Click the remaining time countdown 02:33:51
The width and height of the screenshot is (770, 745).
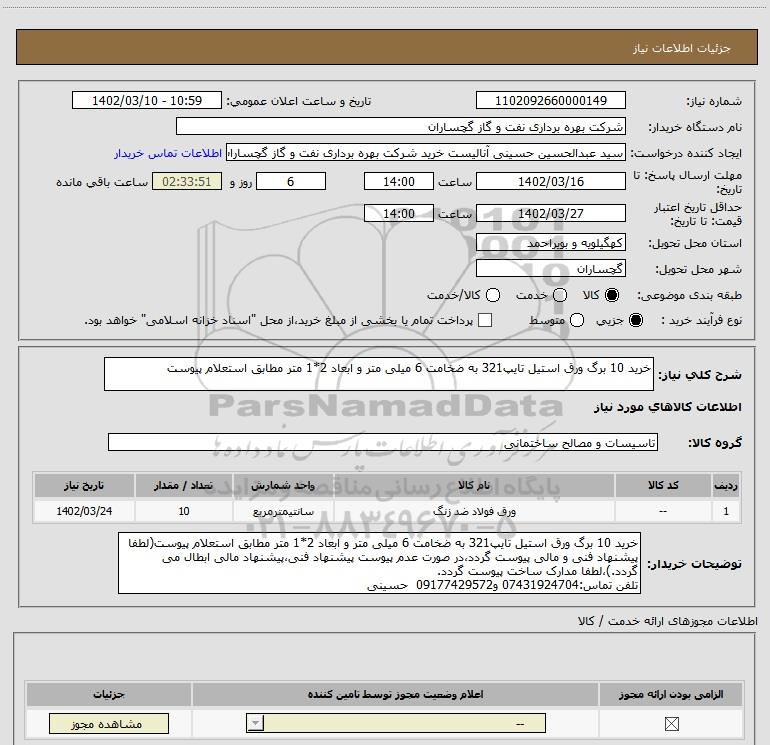[187, 181]
